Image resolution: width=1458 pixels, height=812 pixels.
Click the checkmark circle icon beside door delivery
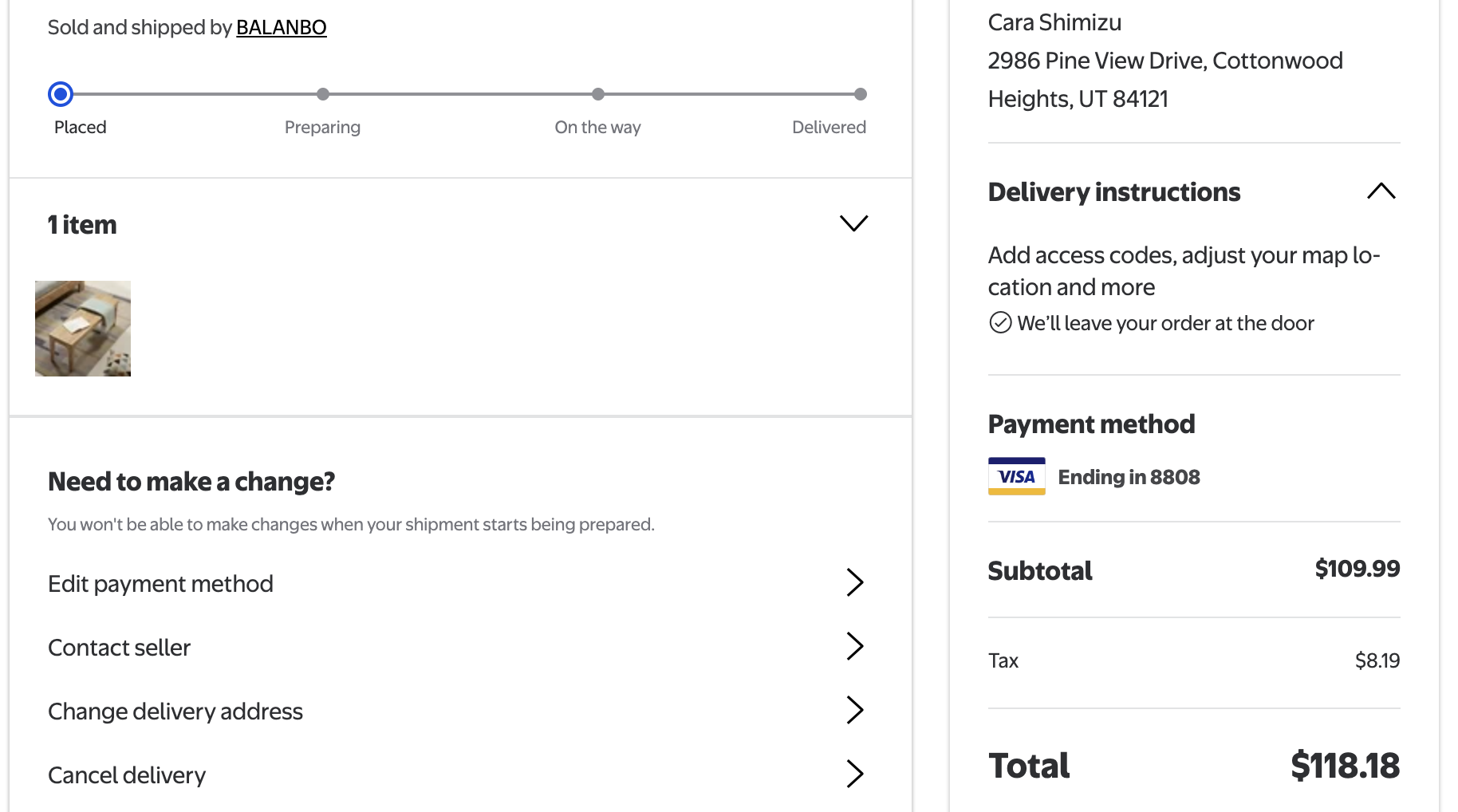click(x=1000, y=322)
